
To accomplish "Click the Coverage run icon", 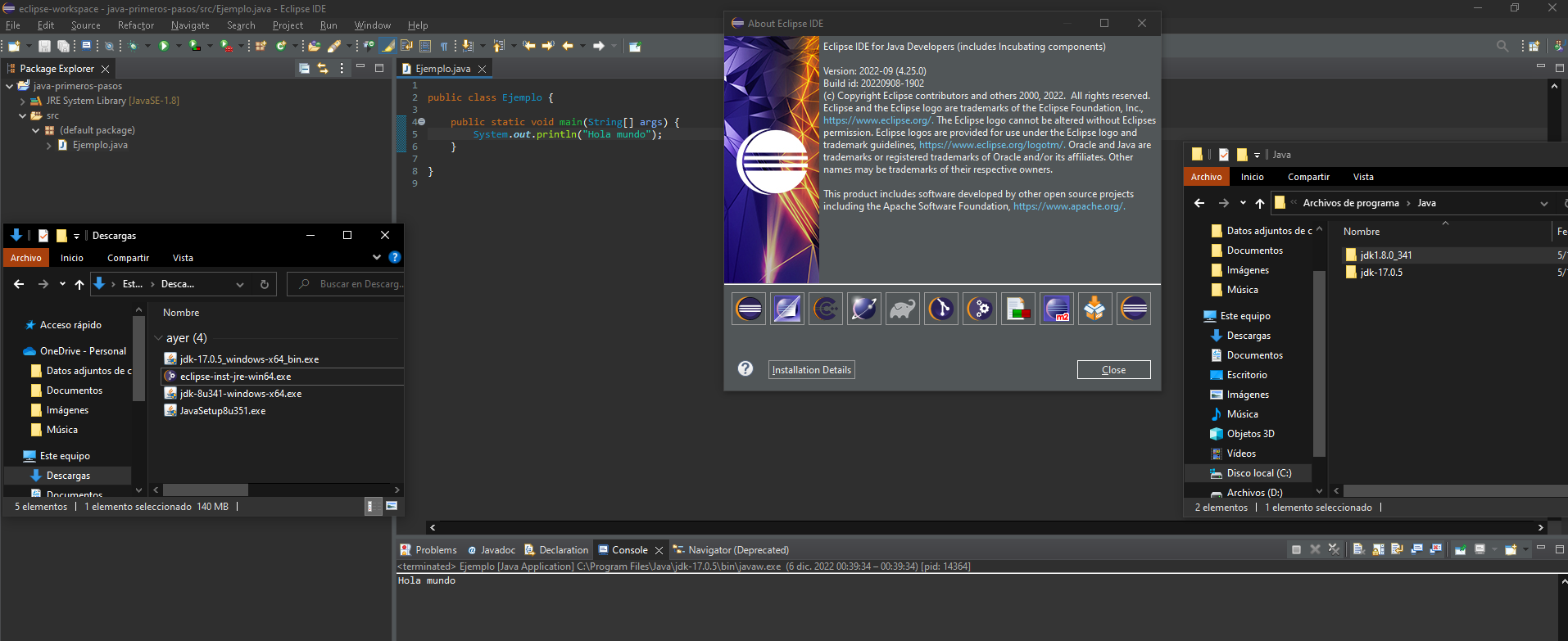I will [194, 46].
